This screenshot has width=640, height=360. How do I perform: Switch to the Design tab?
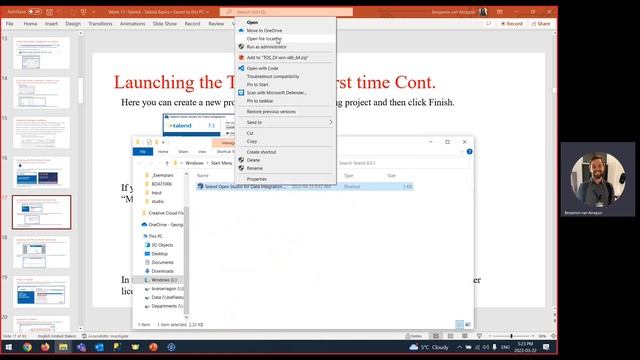[x=73, y=24]
